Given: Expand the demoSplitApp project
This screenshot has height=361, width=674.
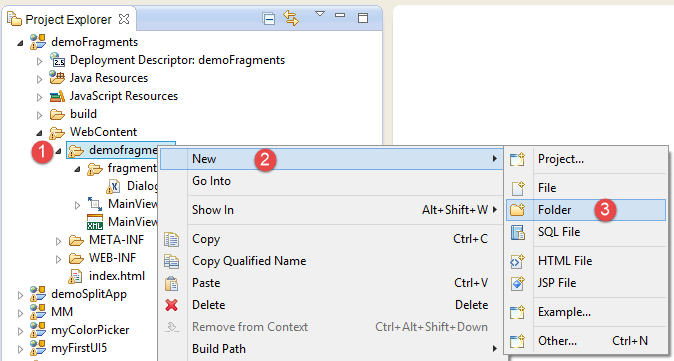Looking at the screenshot, I should pyautogui.click(x=20, y=295).
